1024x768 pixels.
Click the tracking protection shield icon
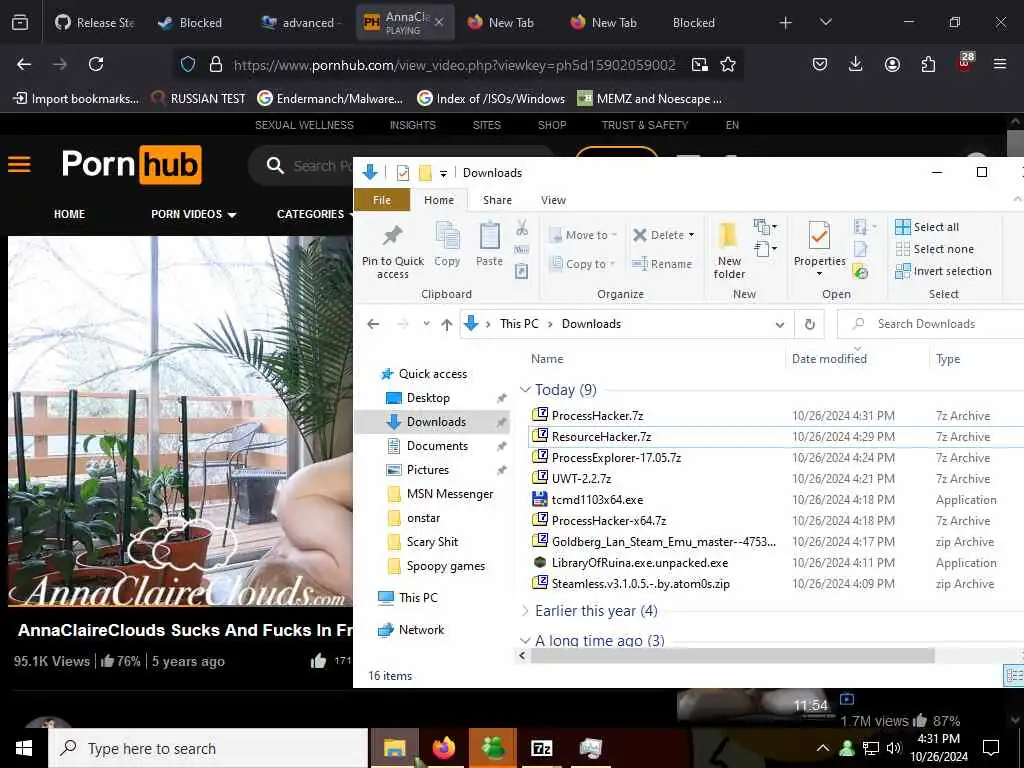188,64
